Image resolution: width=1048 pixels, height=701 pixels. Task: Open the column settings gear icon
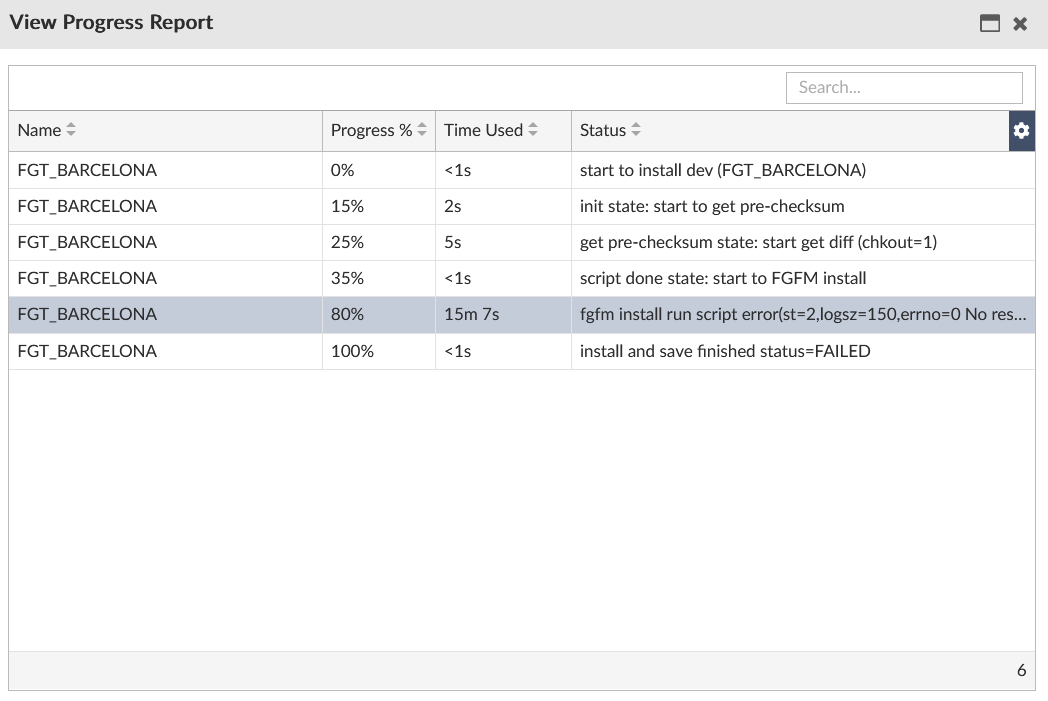click(x=1021, y=131)
